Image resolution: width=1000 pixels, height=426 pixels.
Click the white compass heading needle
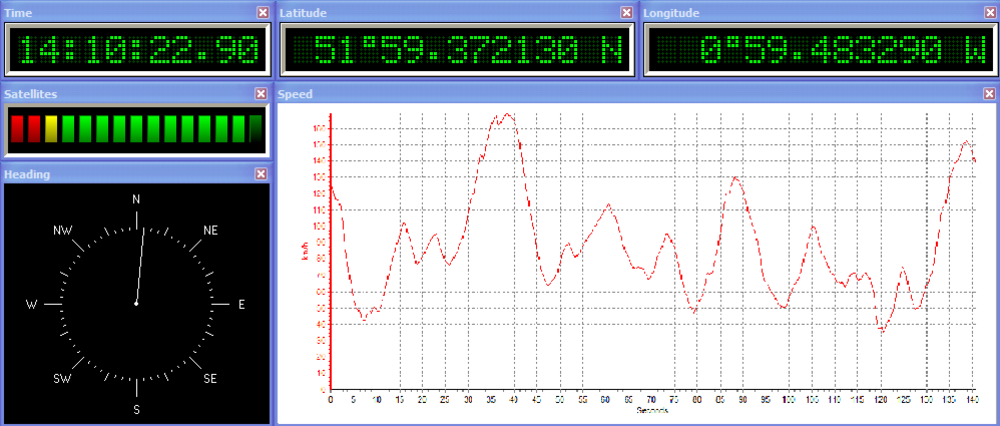pyautogui.click(x=140, y=266)
